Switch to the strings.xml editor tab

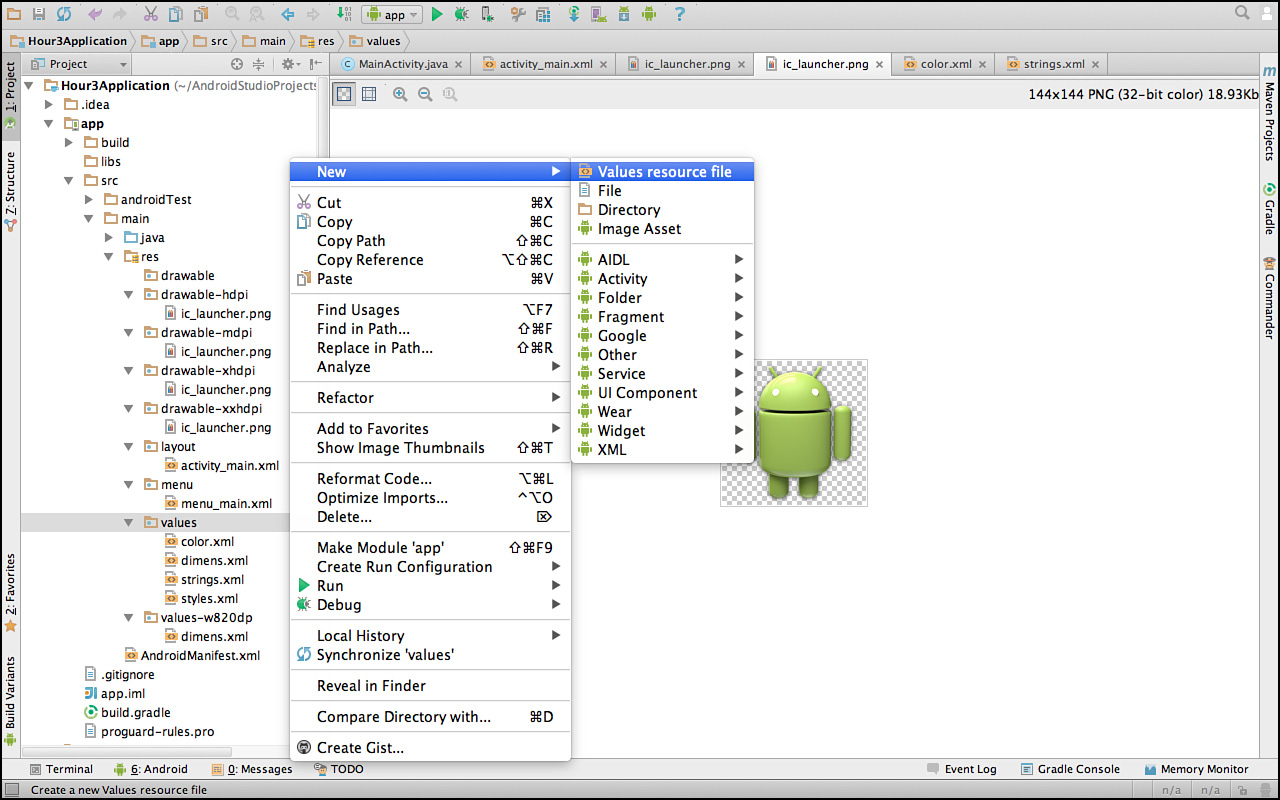pyautogui.click(x=1053, y=64)
